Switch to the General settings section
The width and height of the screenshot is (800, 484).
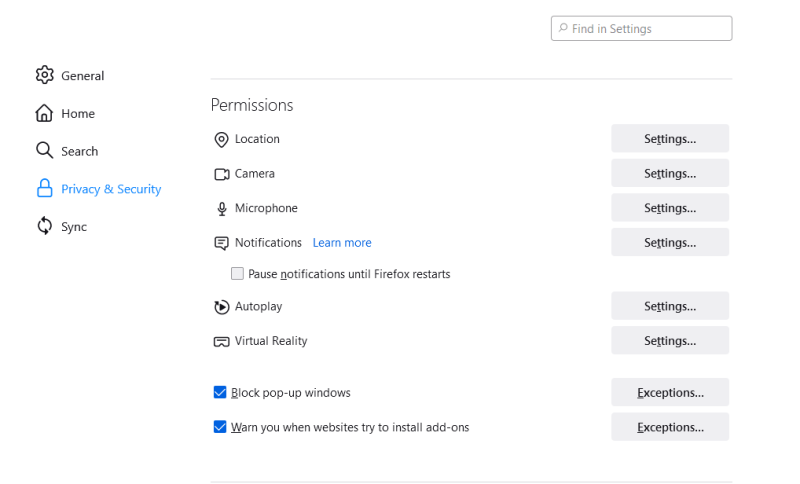pyautogui.click(x=82, y=76)
